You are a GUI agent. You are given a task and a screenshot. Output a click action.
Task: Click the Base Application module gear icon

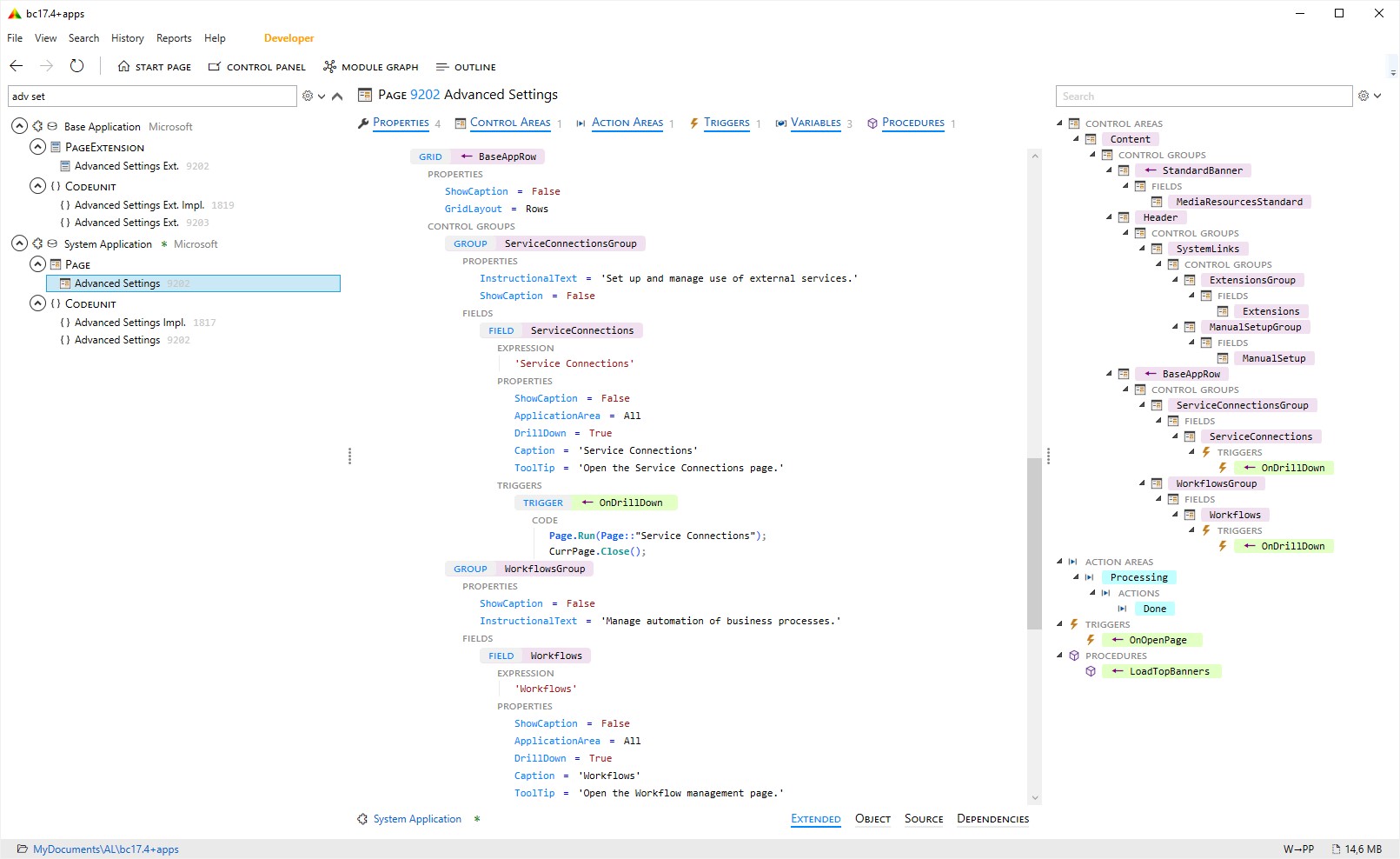pyautogui.click(x=37, y=127)
